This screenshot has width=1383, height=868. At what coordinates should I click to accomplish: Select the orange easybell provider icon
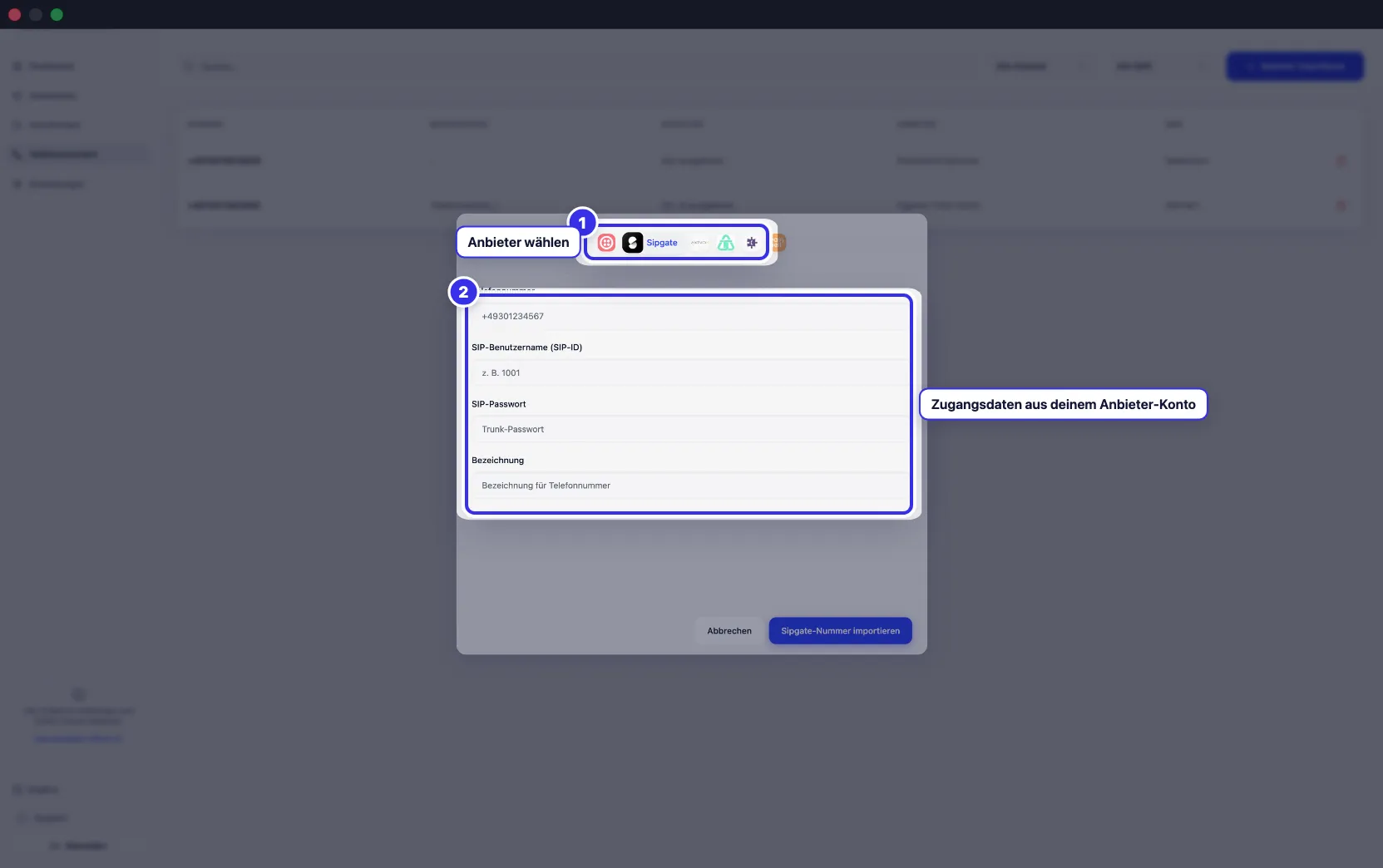click(779, 243)
